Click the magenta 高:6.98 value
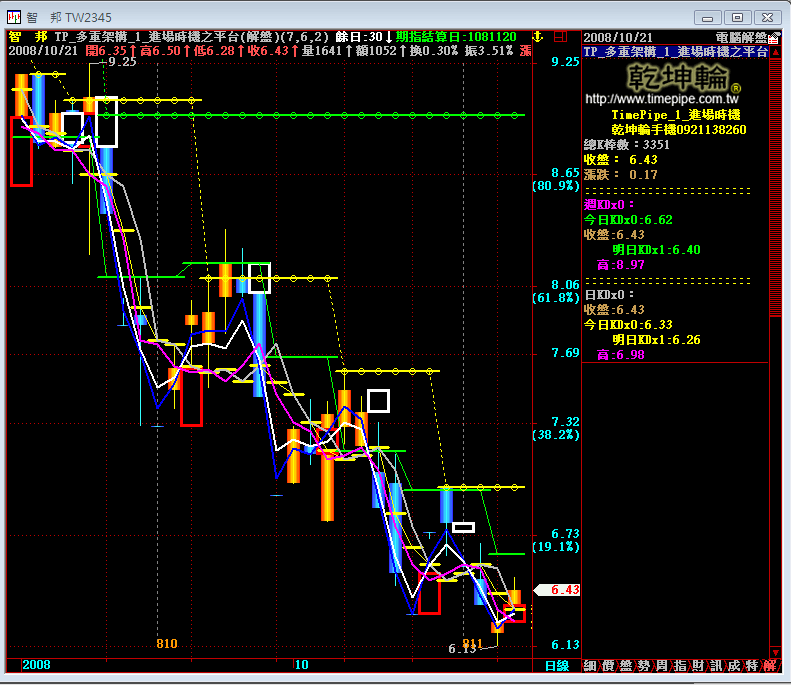The width and height of the screenshot is (791, 685). 621,355
